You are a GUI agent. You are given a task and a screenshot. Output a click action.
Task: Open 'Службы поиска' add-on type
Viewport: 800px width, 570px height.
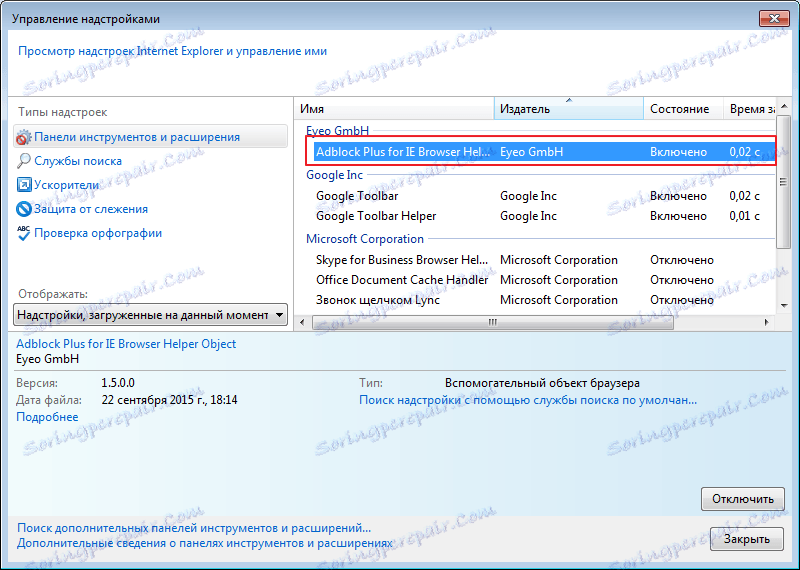(x=78, y=161)
